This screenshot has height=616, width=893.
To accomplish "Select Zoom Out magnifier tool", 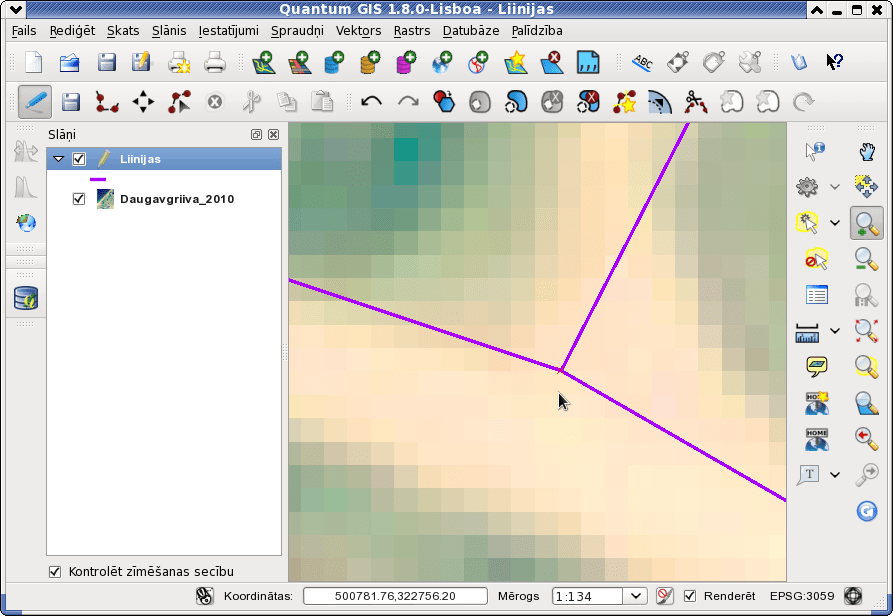I will tap(866, 259).
